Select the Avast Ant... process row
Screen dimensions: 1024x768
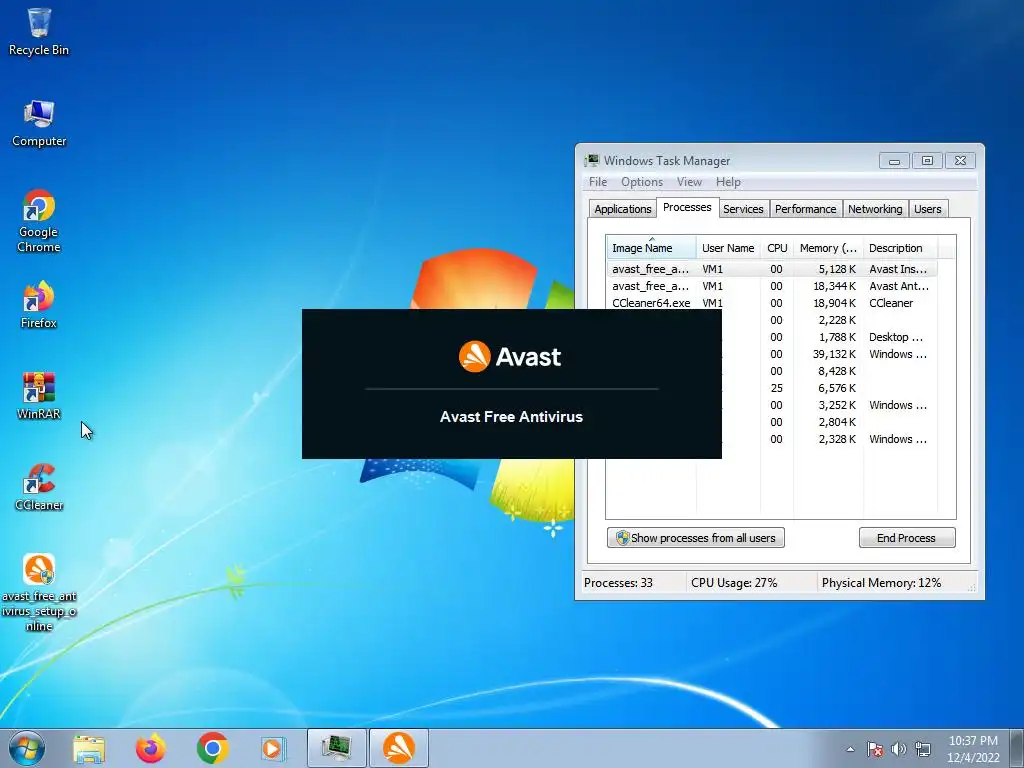click(772, 286)
